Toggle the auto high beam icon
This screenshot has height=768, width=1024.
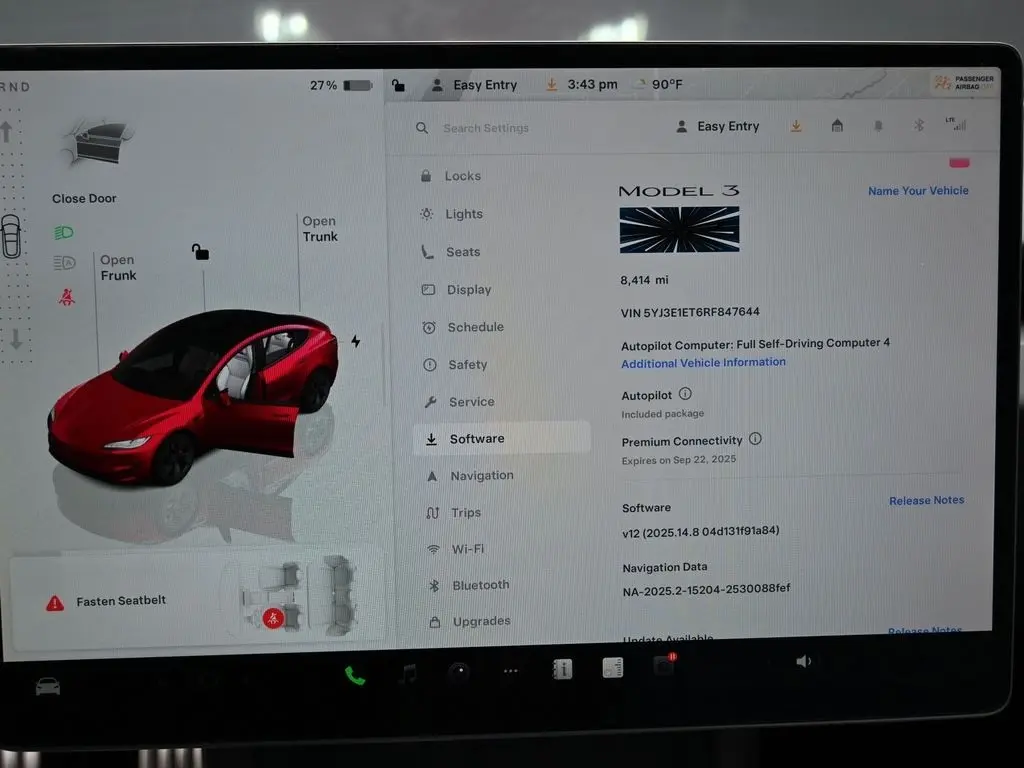(x=64, y=263)
